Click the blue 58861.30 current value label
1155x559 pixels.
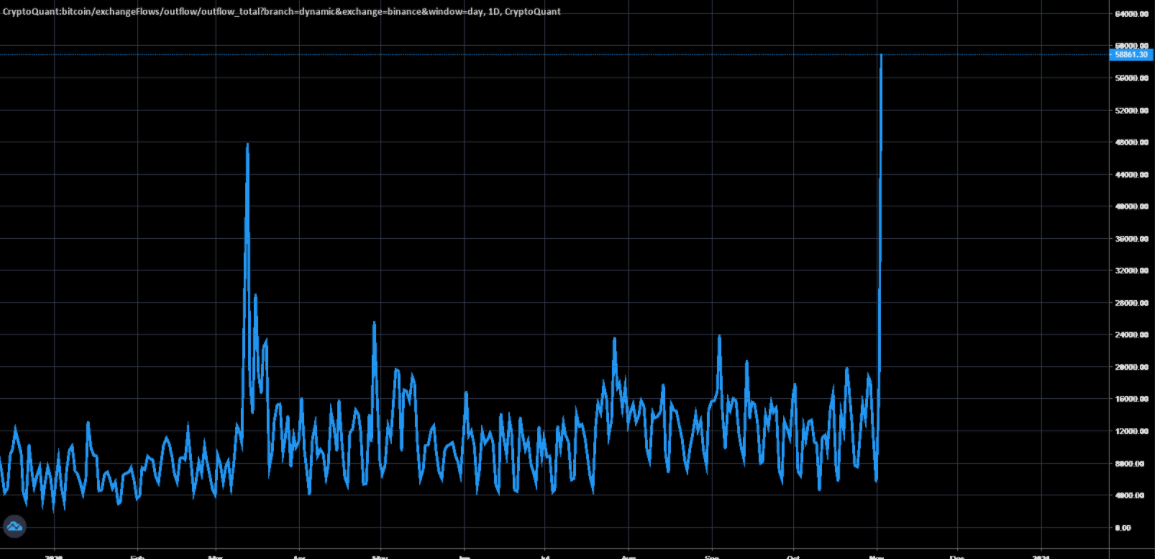click(1129, 55)
